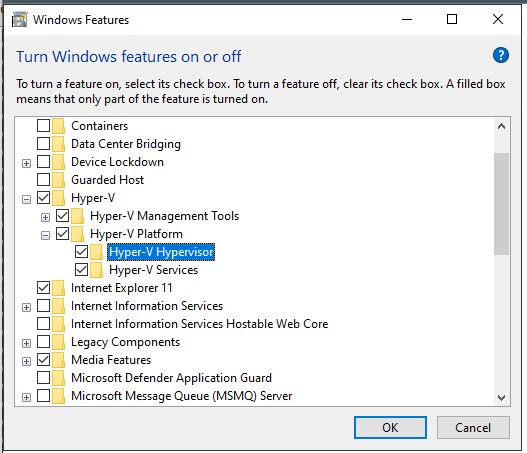Click the Legacy Components folder icon

click(58, 342)
